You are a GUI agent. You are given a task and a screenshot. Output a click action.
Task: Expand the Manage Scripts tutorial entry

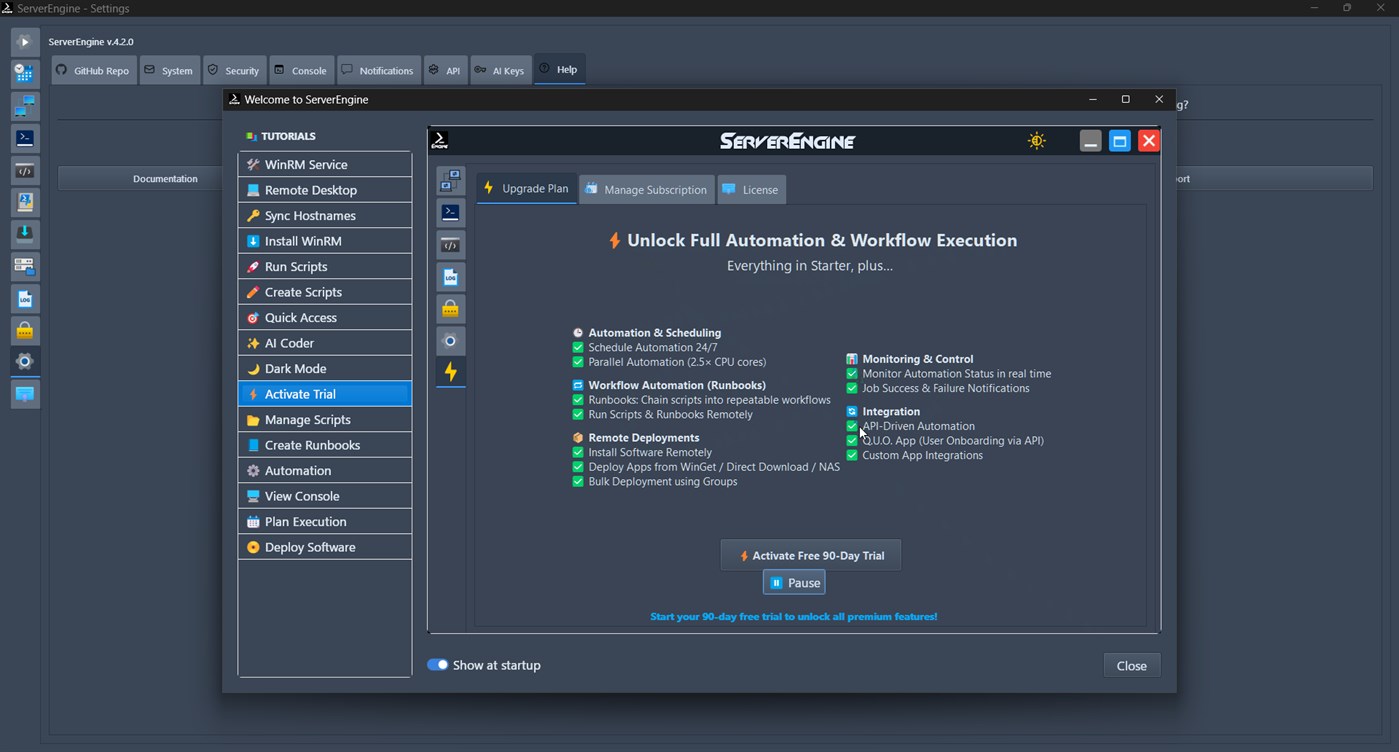[324, 419]
